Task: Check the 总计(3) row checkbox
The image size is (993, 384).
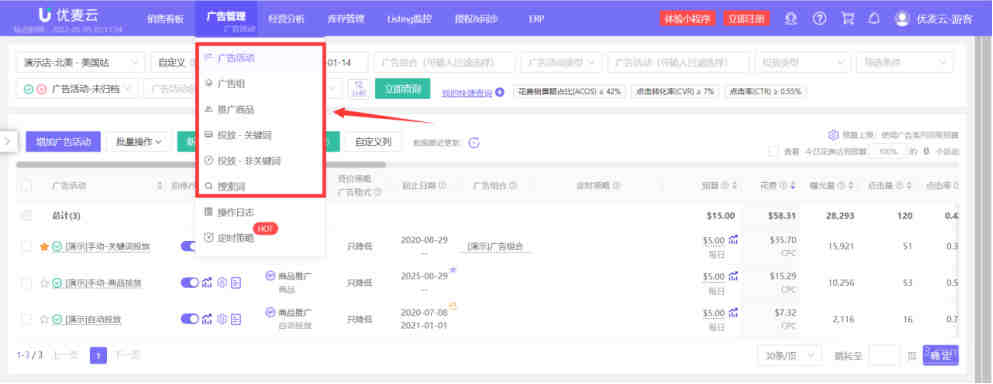Action: pyautogui.click(x=27, y=215)
